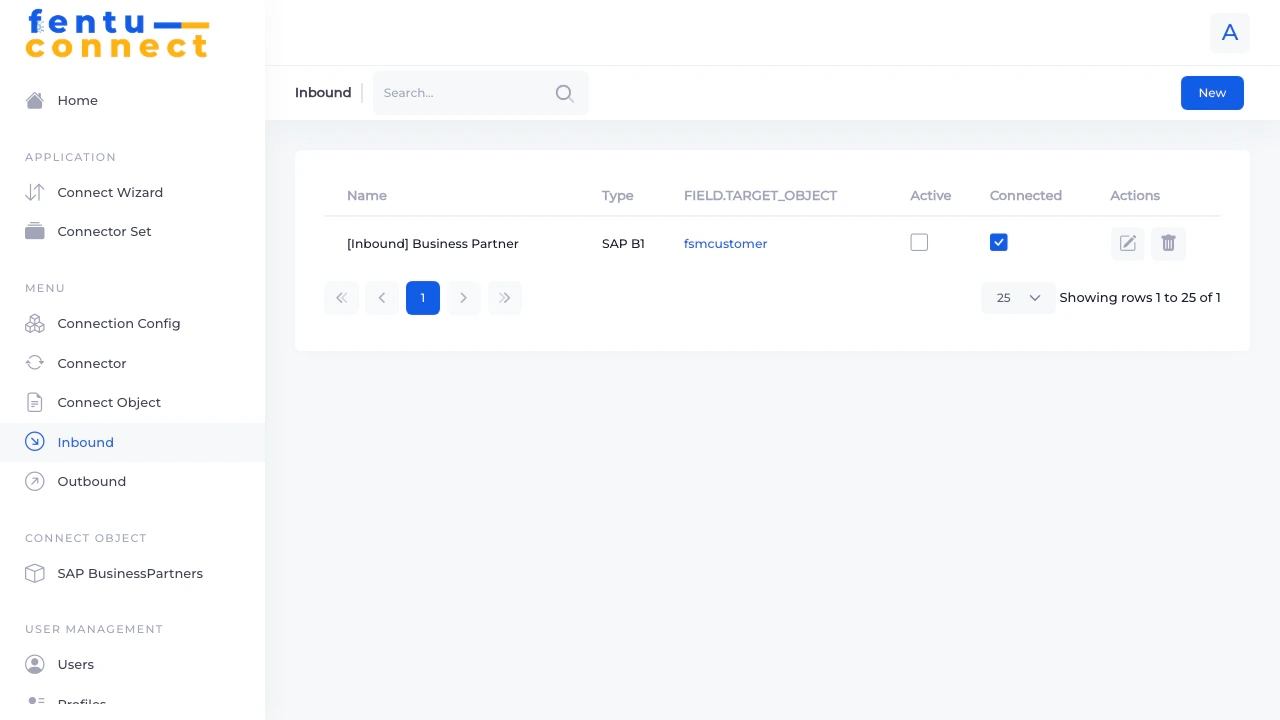Sort by the Name column header
This screenshot has height=720, width=1280.
coord(367,196)
